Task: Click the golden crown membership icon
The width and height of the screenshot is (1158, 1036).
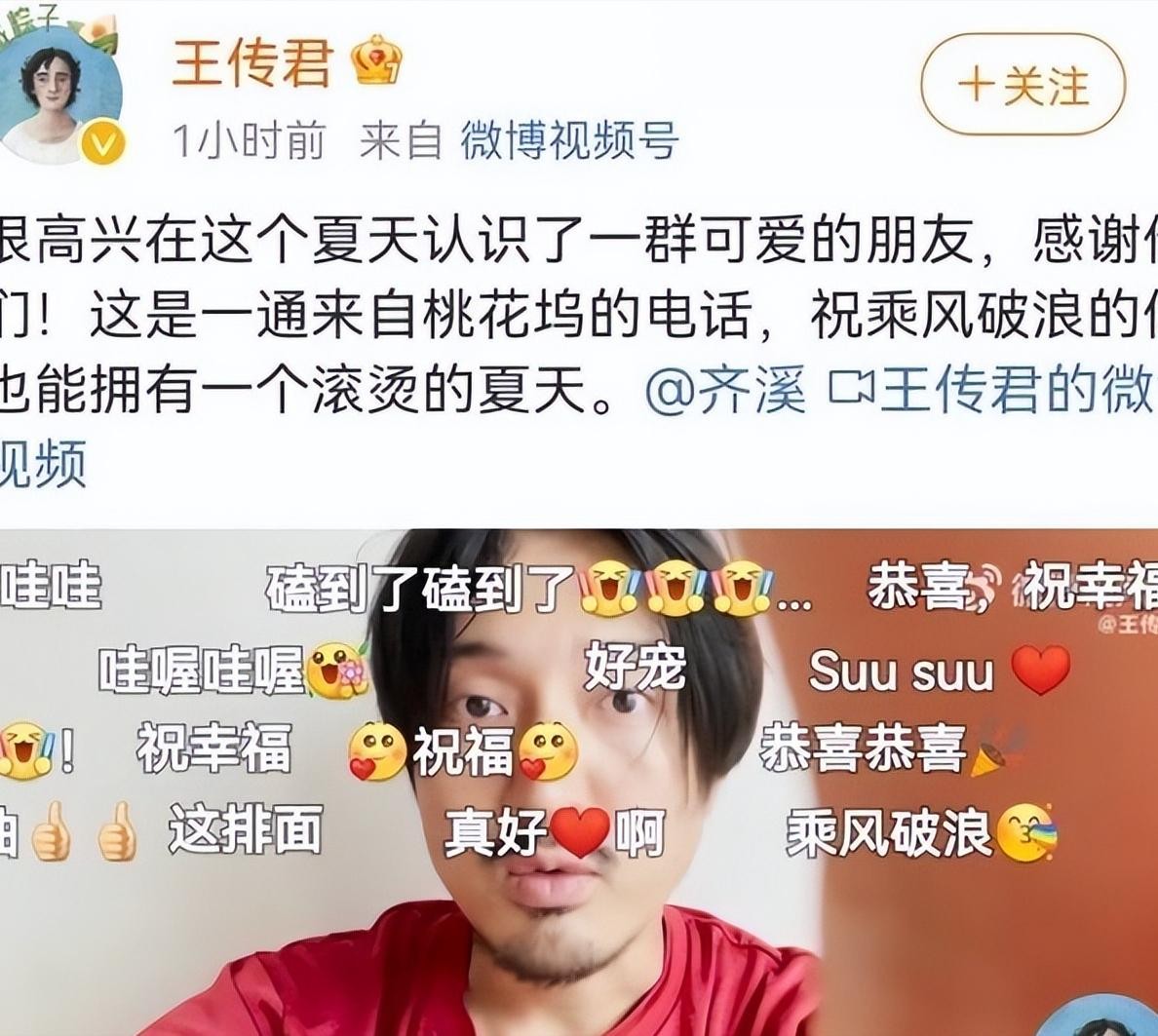Action: point(377,59)
